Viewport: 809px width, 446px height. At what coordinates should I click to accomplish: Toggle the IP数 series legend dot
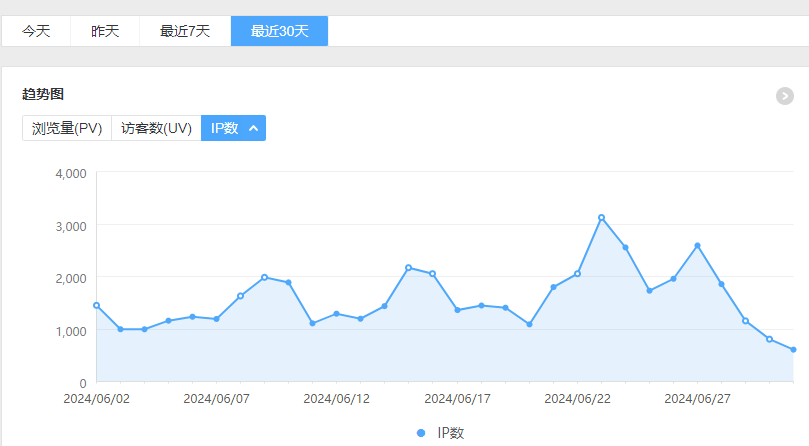click(x=421, y=433)
